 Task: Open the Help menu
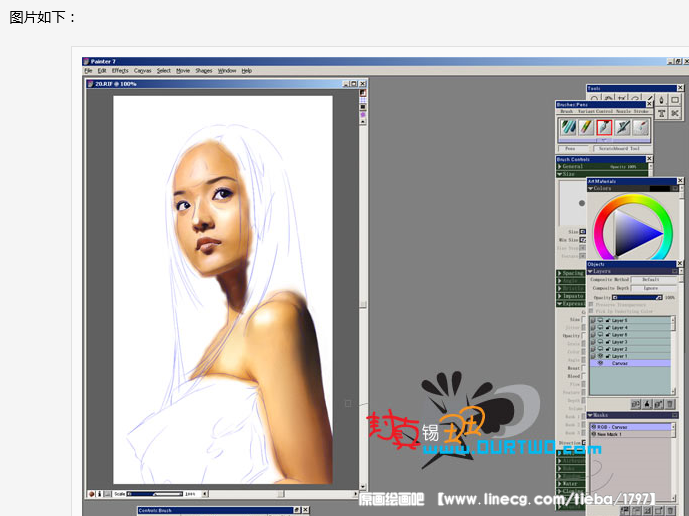247,71
